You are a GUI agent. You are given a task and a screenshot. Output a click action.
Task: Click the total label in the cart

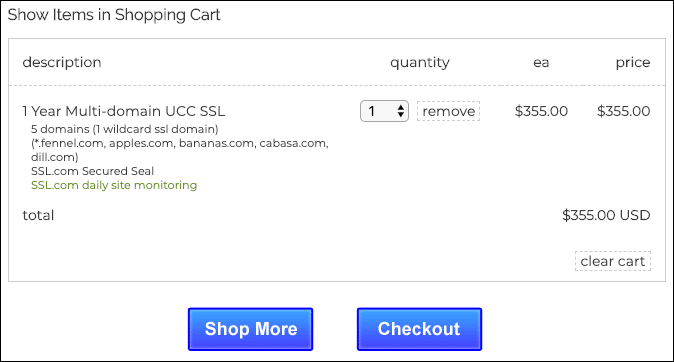pos(38,215)
